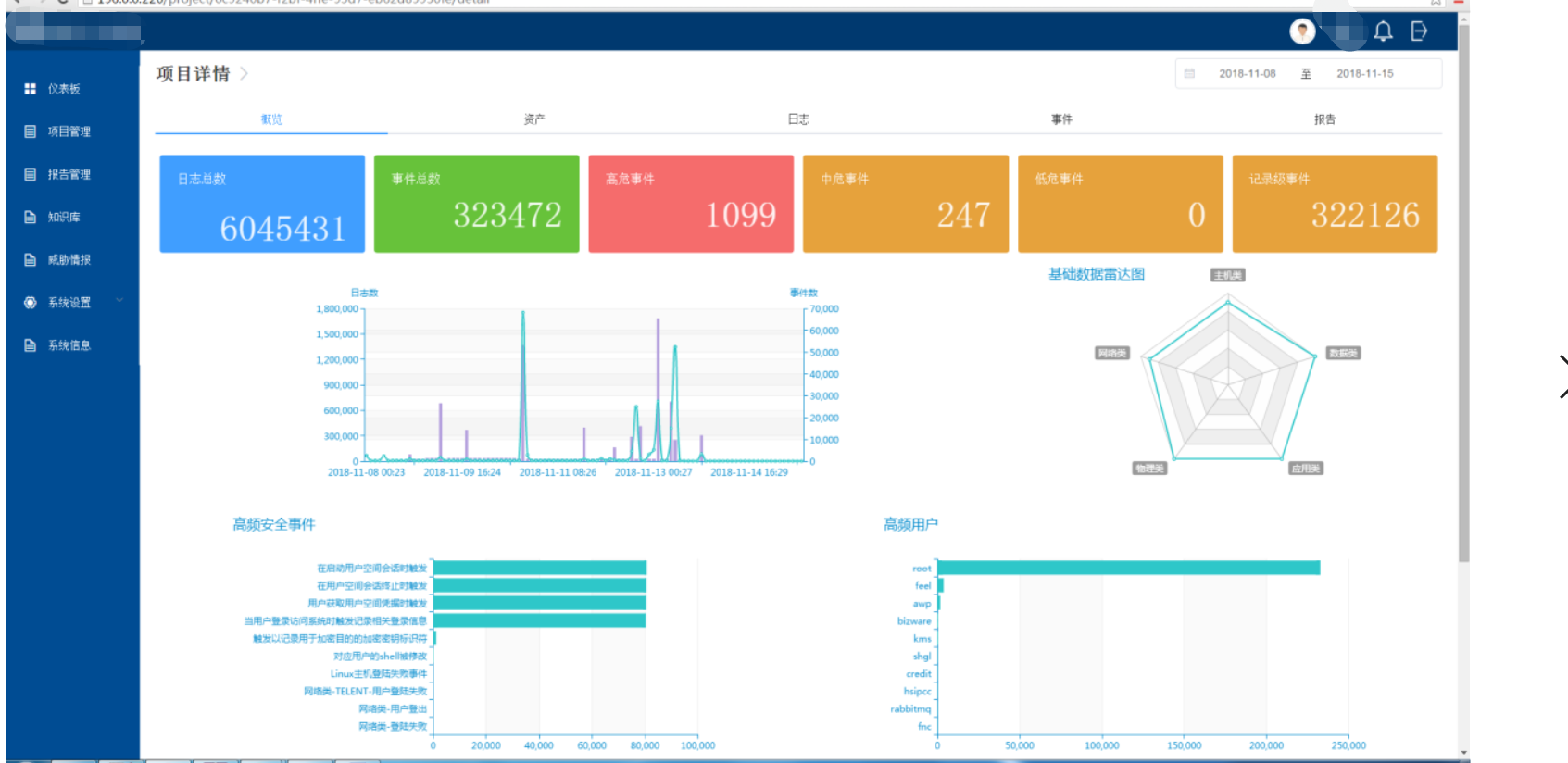
Task: Click the label 对应用户的shell被修改
Action: [x=381, y=656]
